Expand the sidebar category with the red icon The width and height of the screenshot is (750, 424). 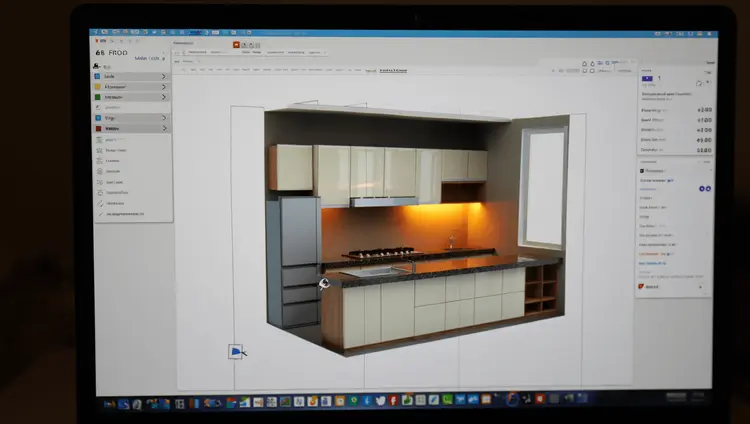tap(164, 128)
